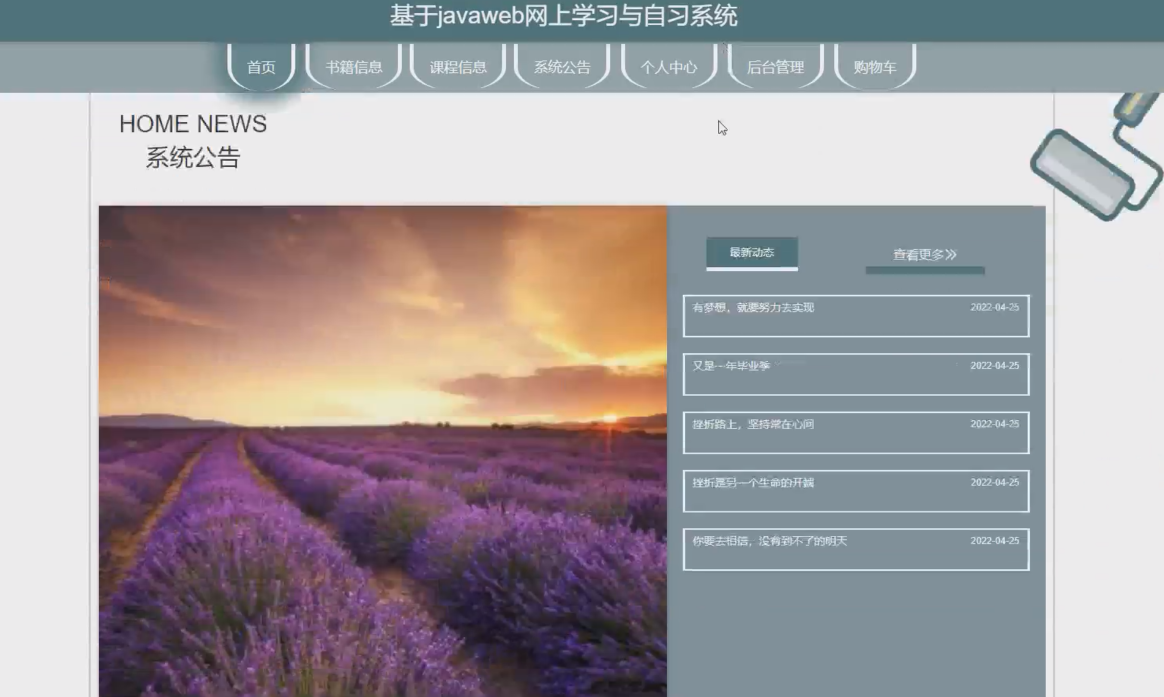Select the 系统公告 announcements menu item
This screenshot has width=1164, height=697.
(x=561, y=67)
